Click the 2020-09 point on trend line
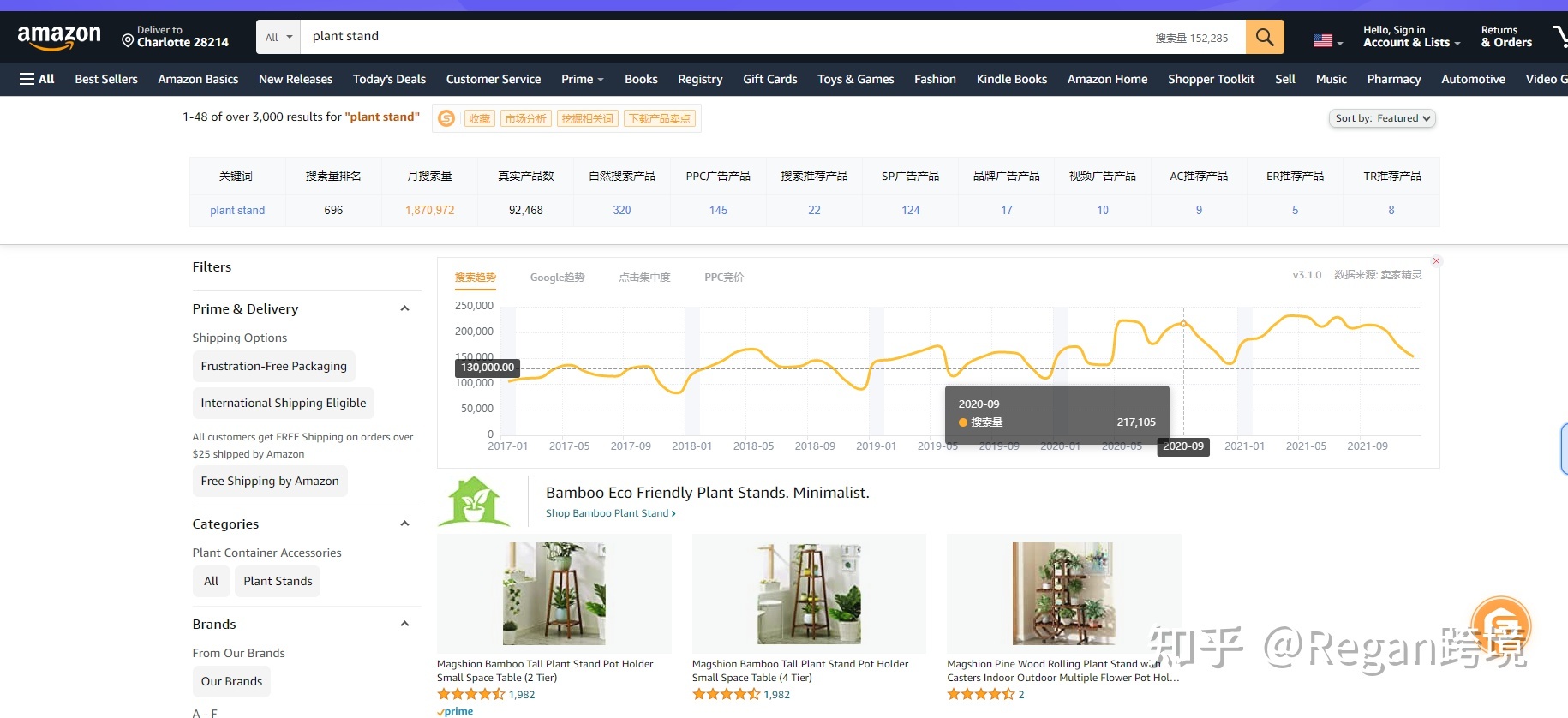 click(1183, 324)
